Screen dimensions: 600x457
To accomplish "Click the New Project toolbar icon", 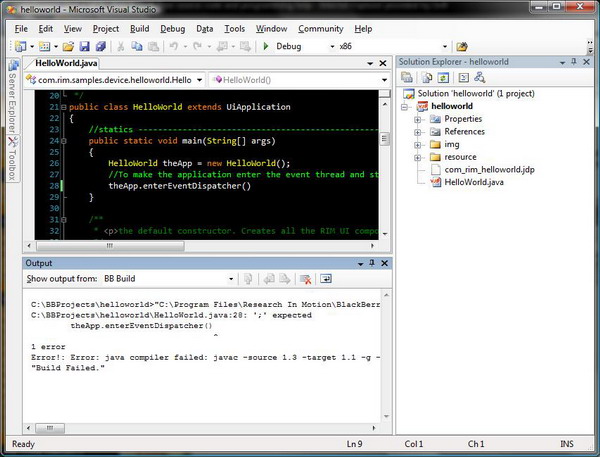I will coord(20,47).
